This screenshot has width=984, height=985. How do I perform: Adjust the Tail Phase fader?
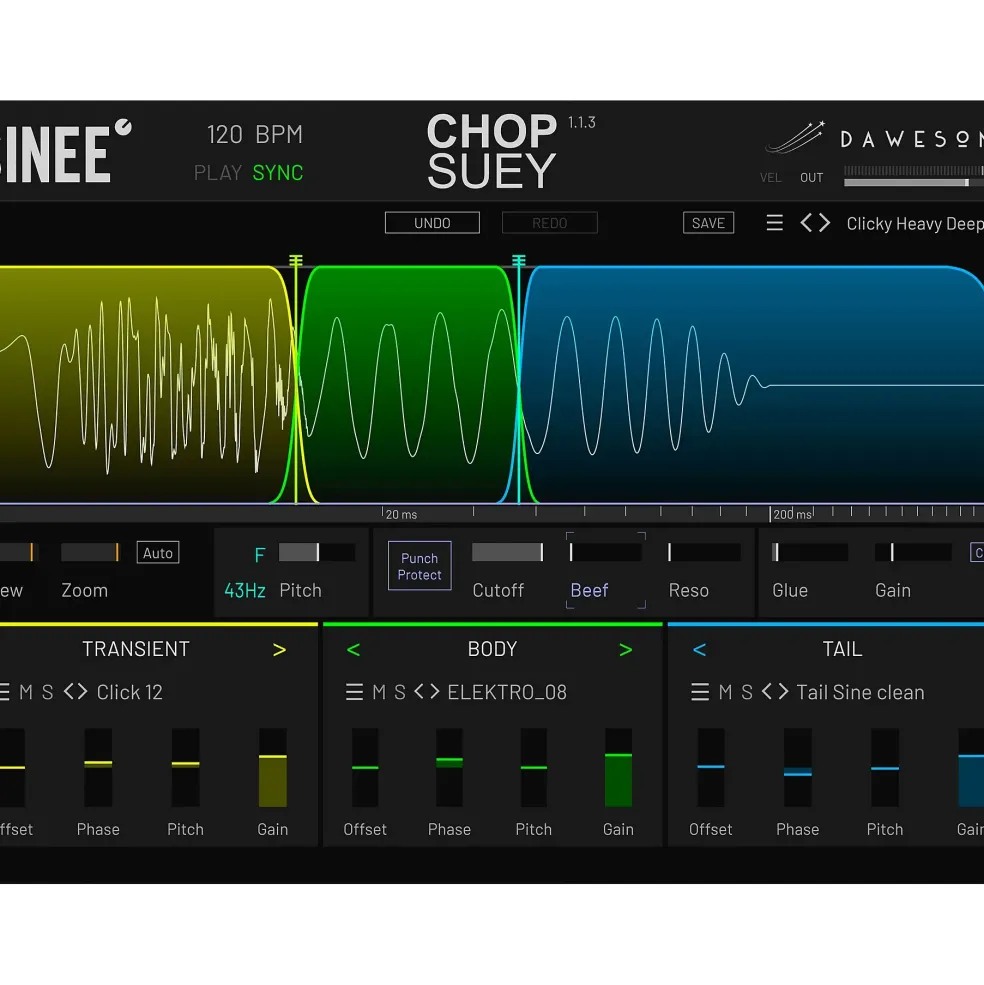(x=797, y=768)
